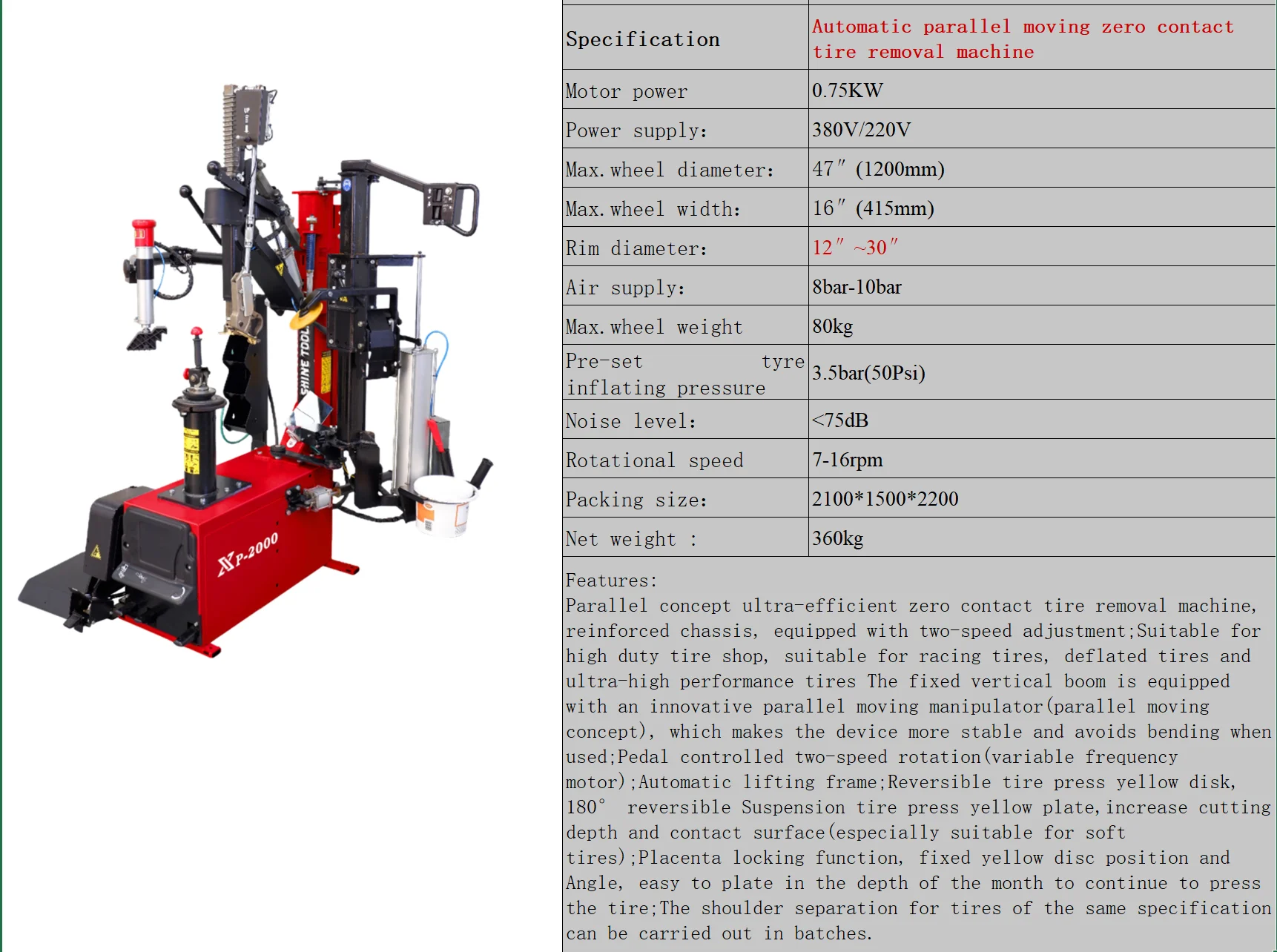Click the white lubricant bucket in the image
This screenshot has height=952, width=1277.
[x=443, y=505]
